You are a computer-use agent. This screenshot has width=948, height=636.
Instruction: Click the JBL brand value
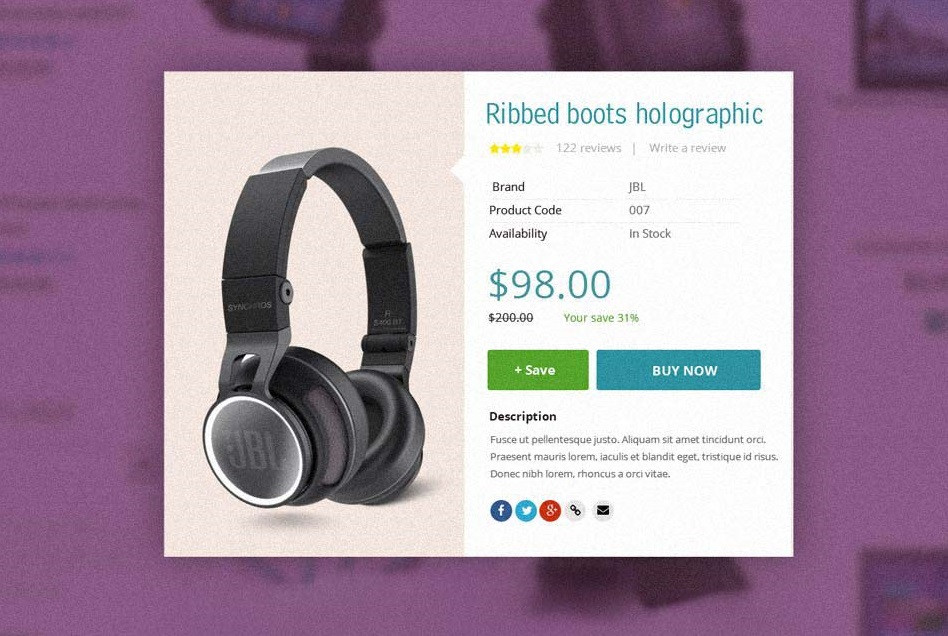pos(637,187)
